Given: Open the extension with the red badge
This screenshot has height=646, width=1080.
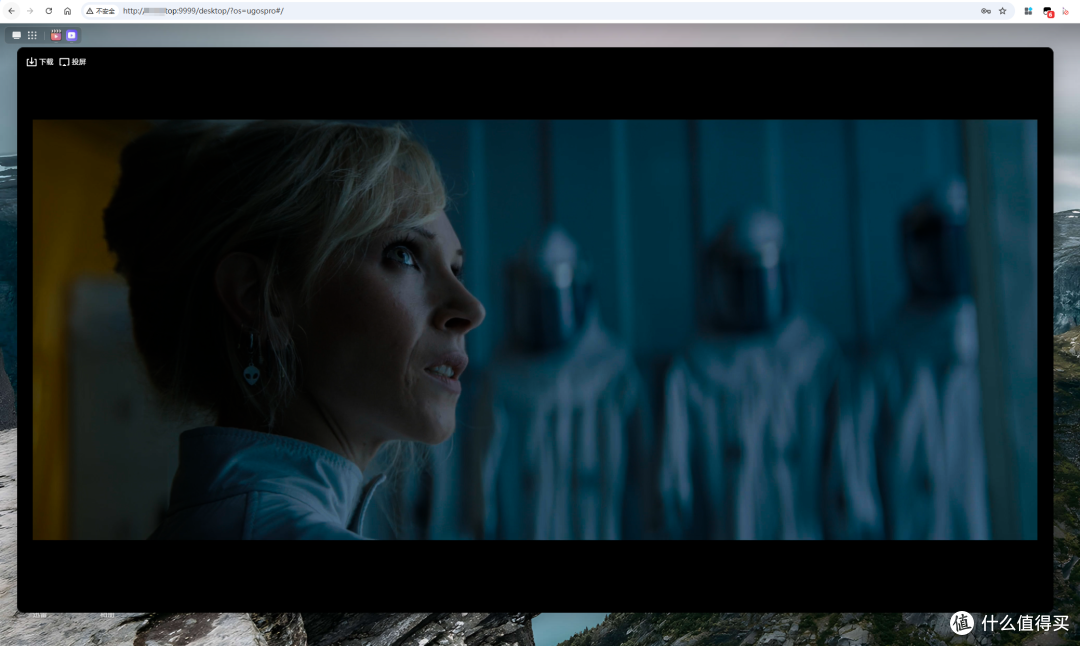Looking at the screenshot, I should [x=1048, y=12].
